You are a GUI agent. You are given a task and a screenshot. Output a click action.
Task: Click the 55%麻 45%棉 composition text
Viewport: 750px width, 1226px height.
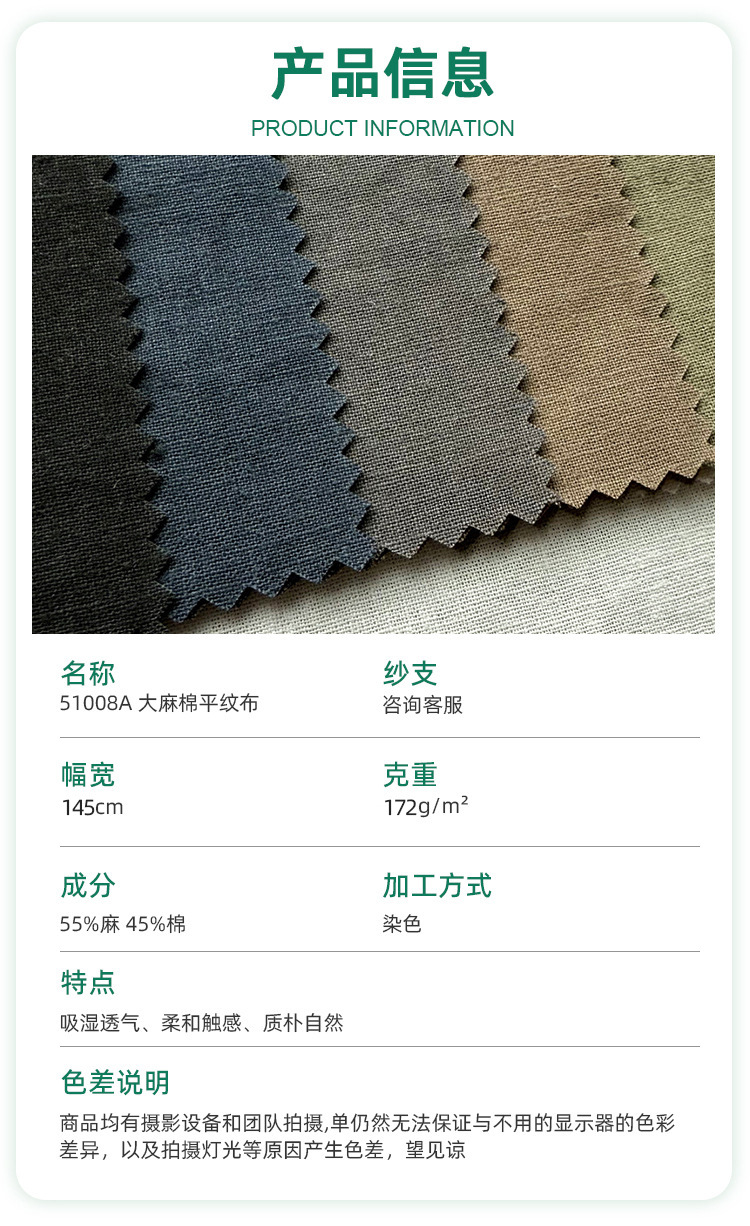123,924
